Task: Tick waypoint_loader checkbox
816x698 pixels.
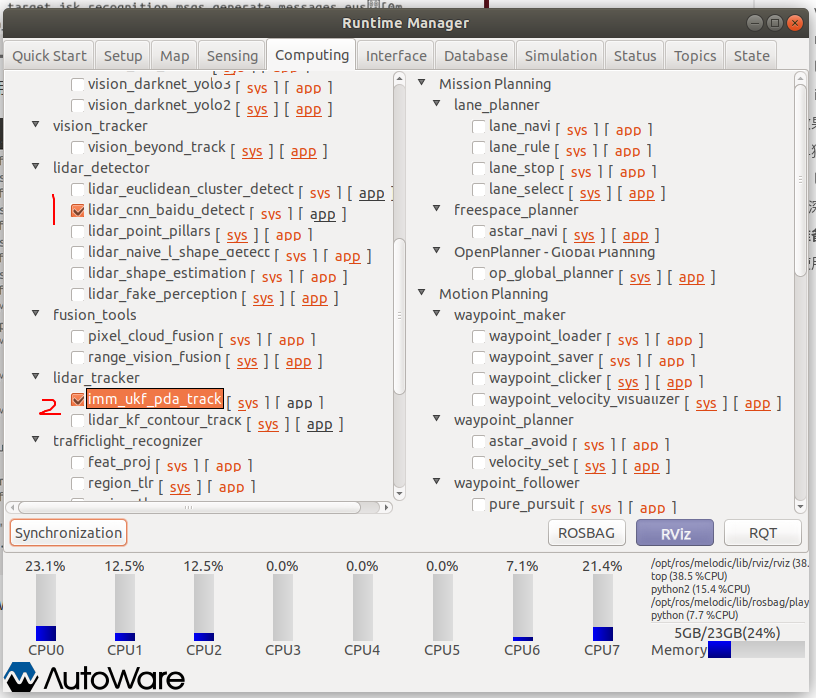Action: [478, 336]
